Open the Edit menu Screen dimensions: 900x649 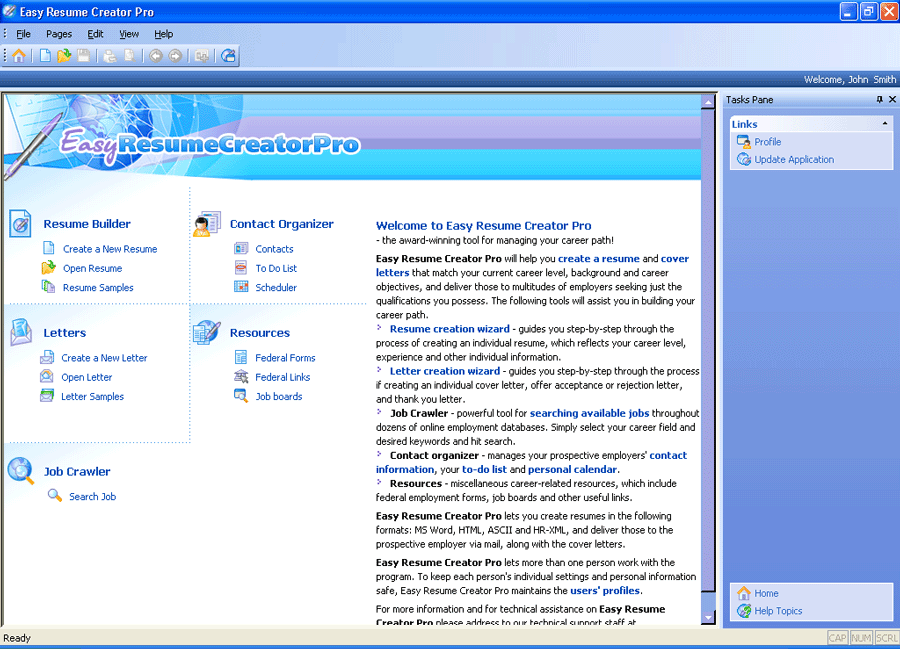point(95,34)
